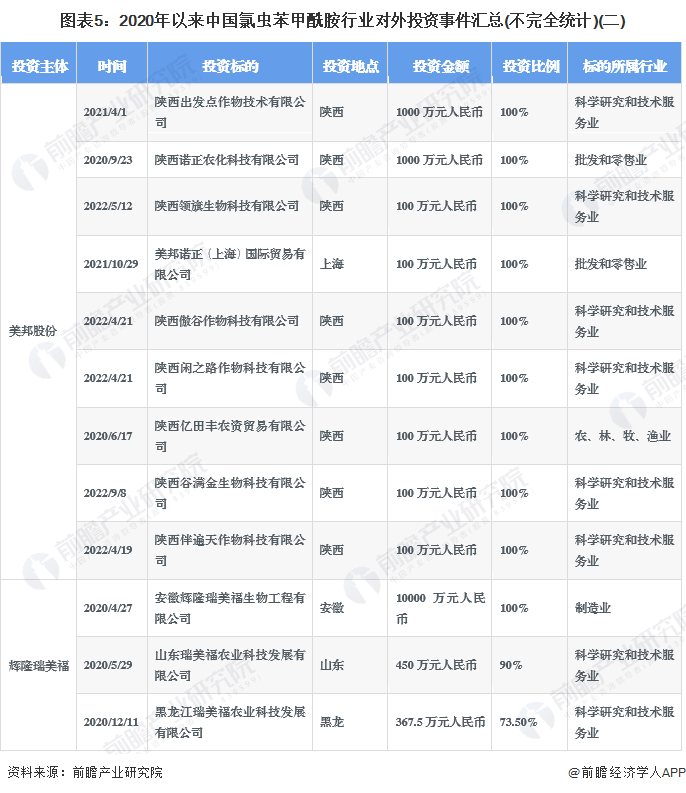The image size is (686, 793).
Task: Select 美邦诺正(上海)国际贸易有限公司 cell
Action: [230, 264]
